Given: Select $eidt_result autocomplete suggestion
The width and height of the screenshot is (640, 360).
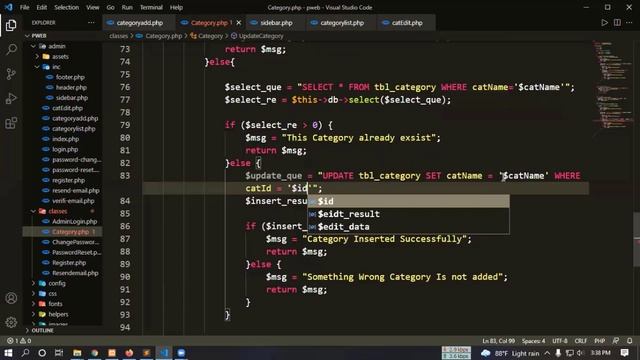Looking at the screenshot, I should [408, 214].
